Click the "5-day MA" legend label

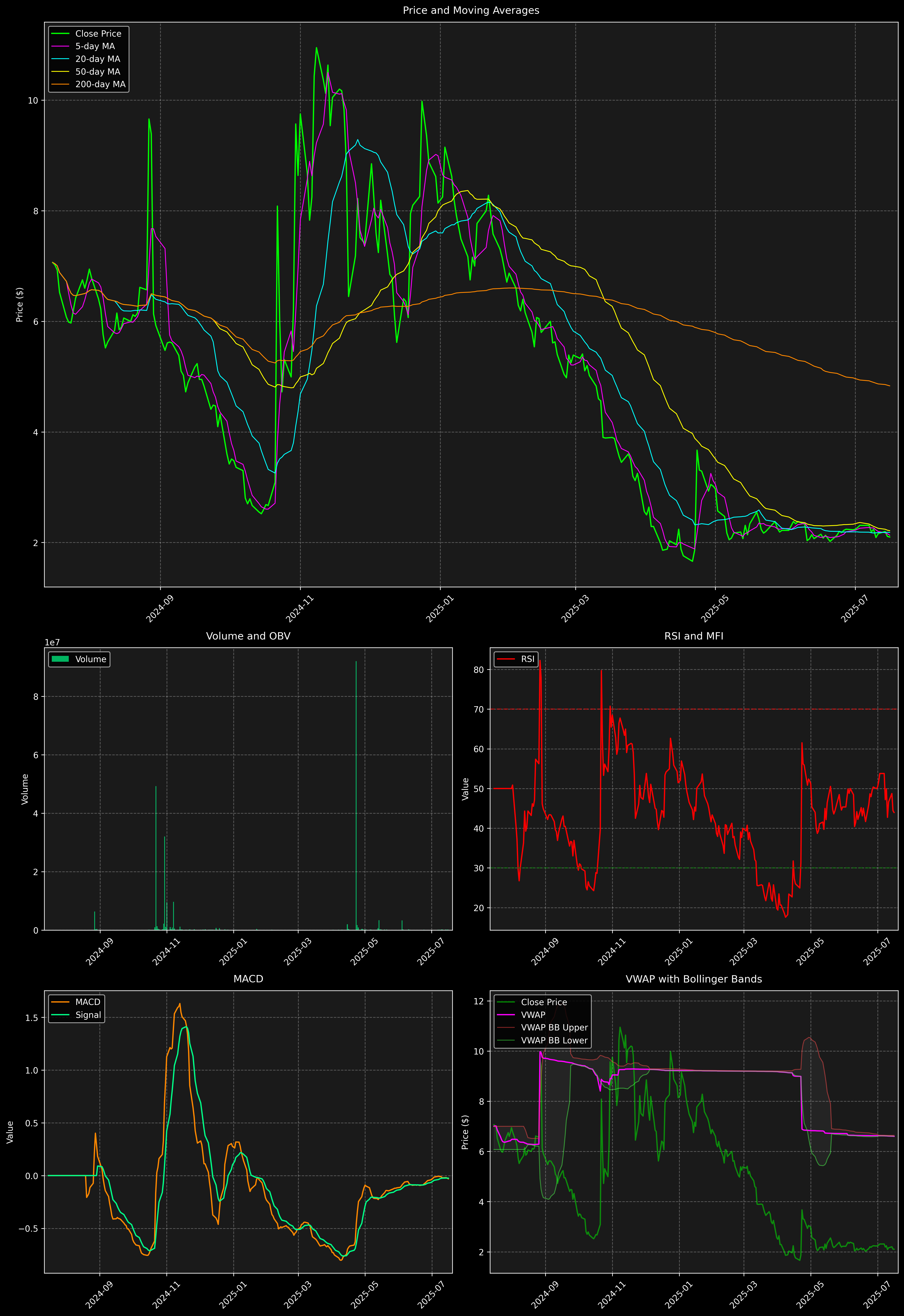pos(95,47)
